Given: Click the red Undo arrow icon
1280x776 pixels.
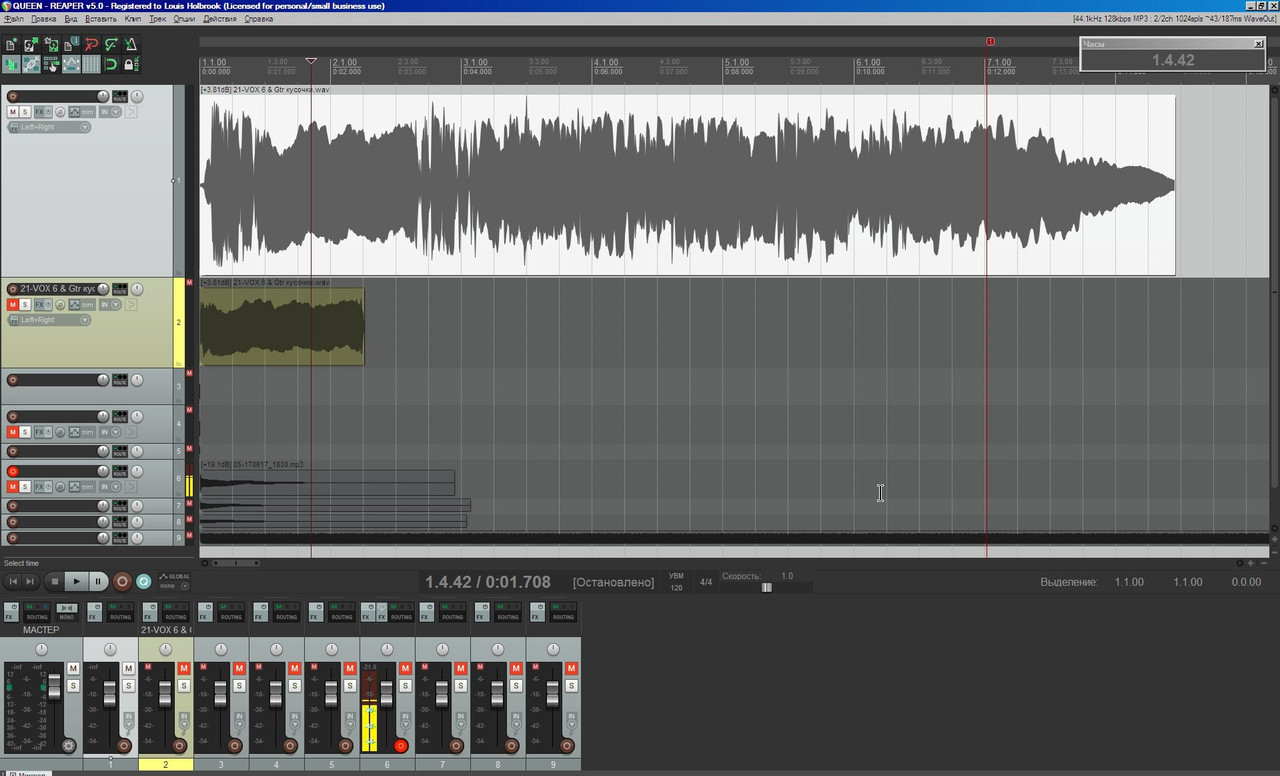Looking at the screenshot, I should (x=91, y=45).
